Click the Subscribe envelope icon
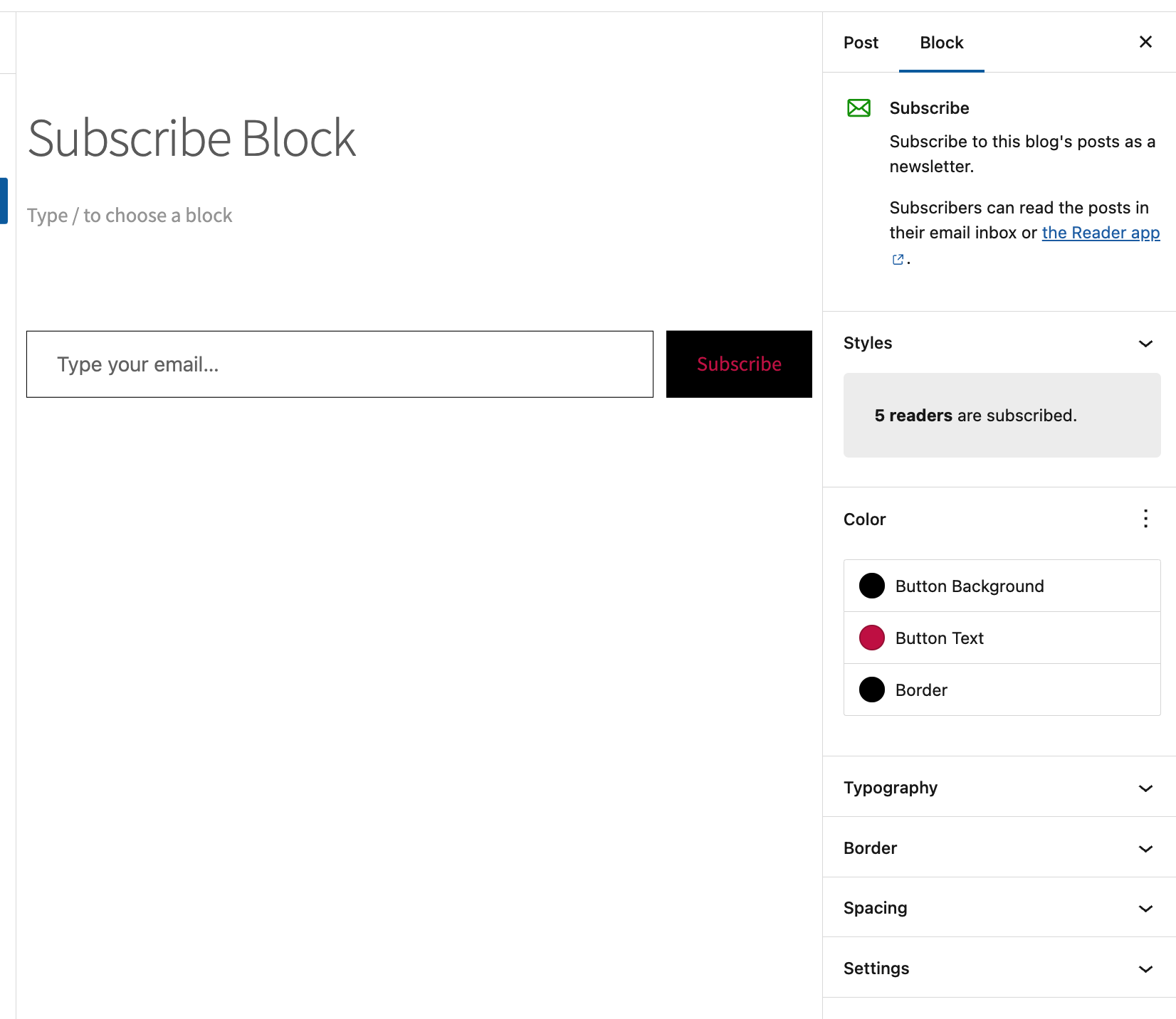The image size is (1176, 1019). (859, 108)
